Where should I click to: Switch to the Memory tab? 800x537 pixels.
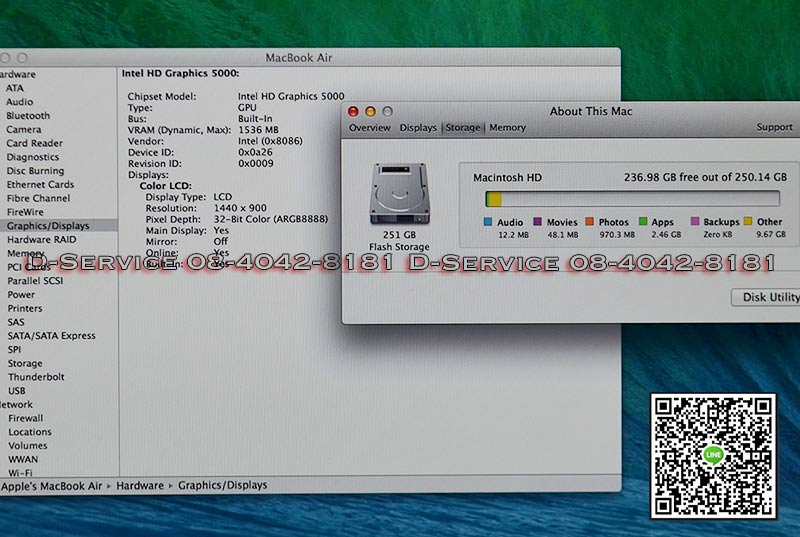(507, 127)
